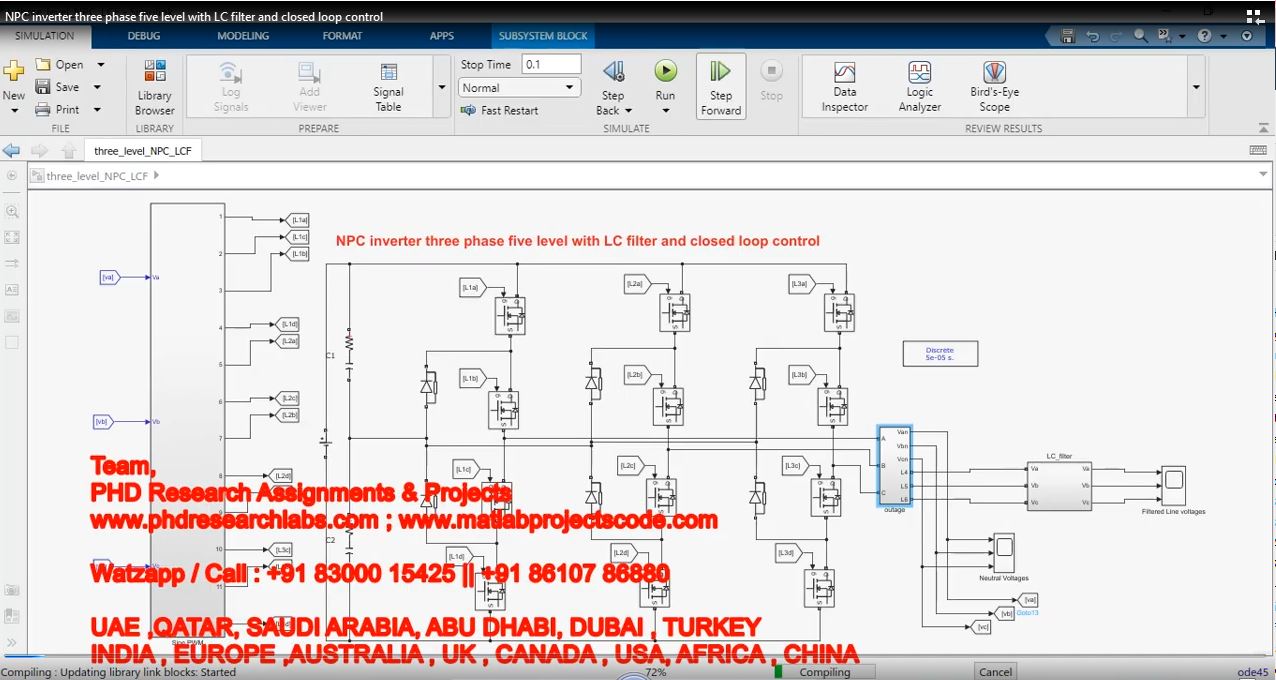
Task: Click the Compiling progress bar
Action: [x=824, y=672]
